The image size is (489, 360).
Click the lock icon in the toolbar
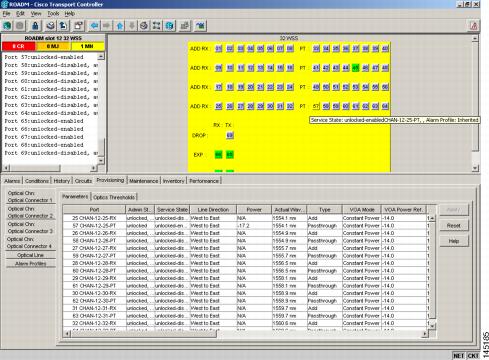pyautogui.click(x=35, y=26)
